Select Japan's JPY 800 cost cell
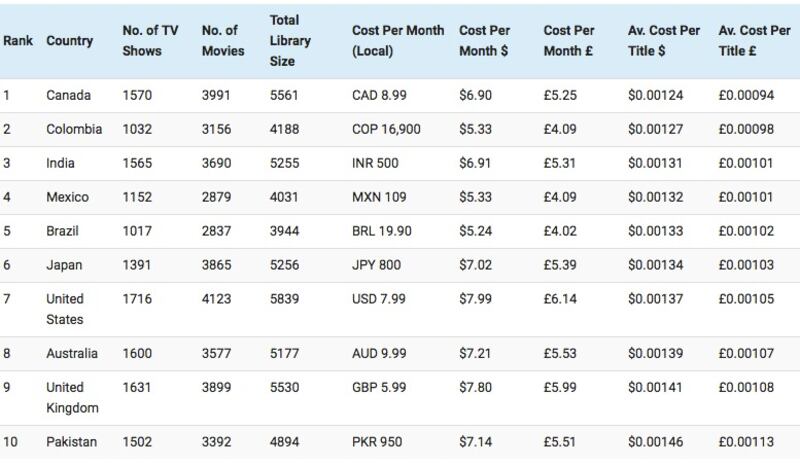The height and width of the screenshot is (466, 800). (x=376, y=265)
